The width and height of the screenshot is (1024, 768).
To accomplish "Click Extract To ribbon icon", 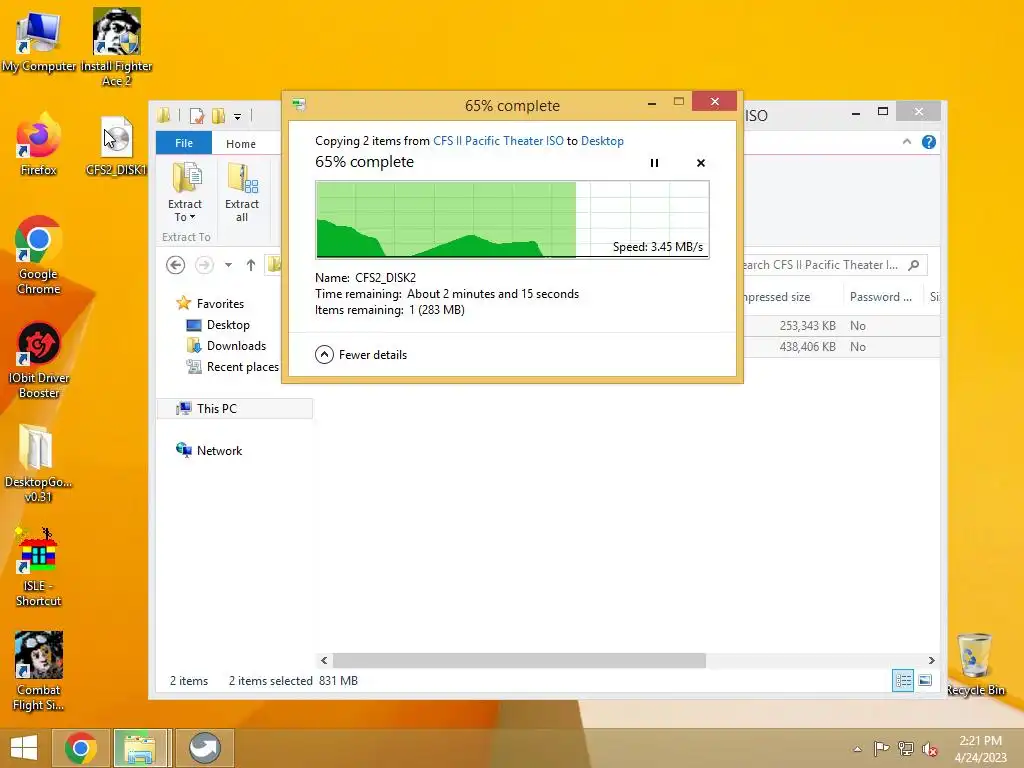I will click(185, 192).
